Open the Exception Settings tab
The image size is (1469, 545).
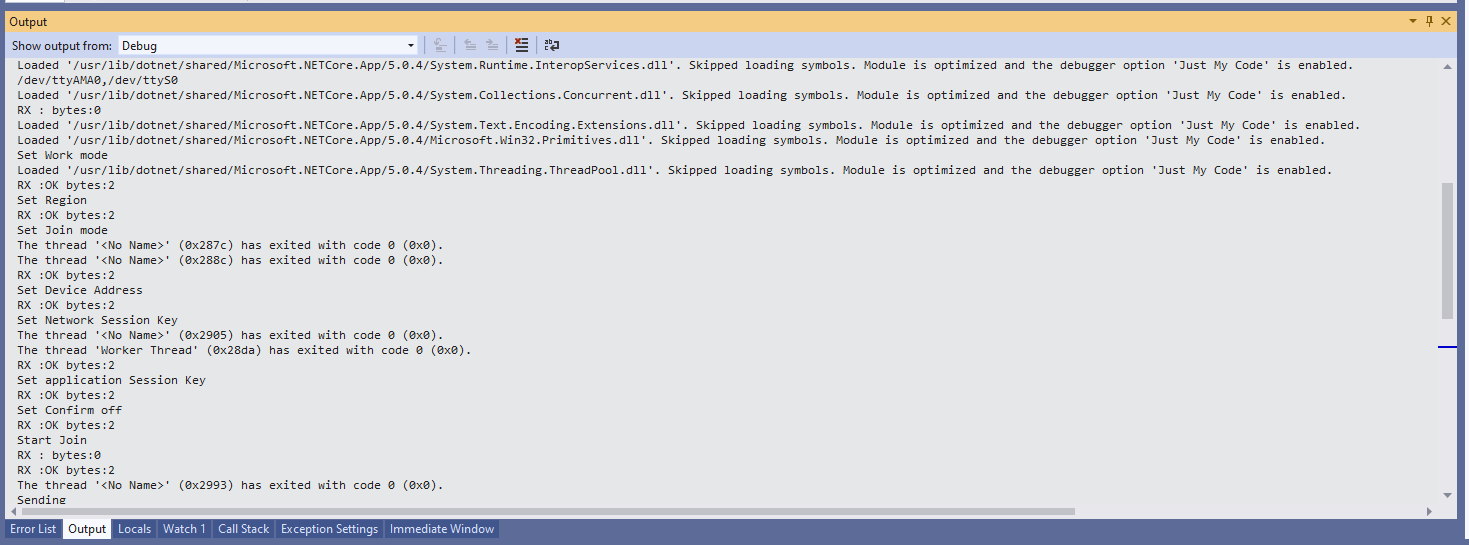(329, 529)
